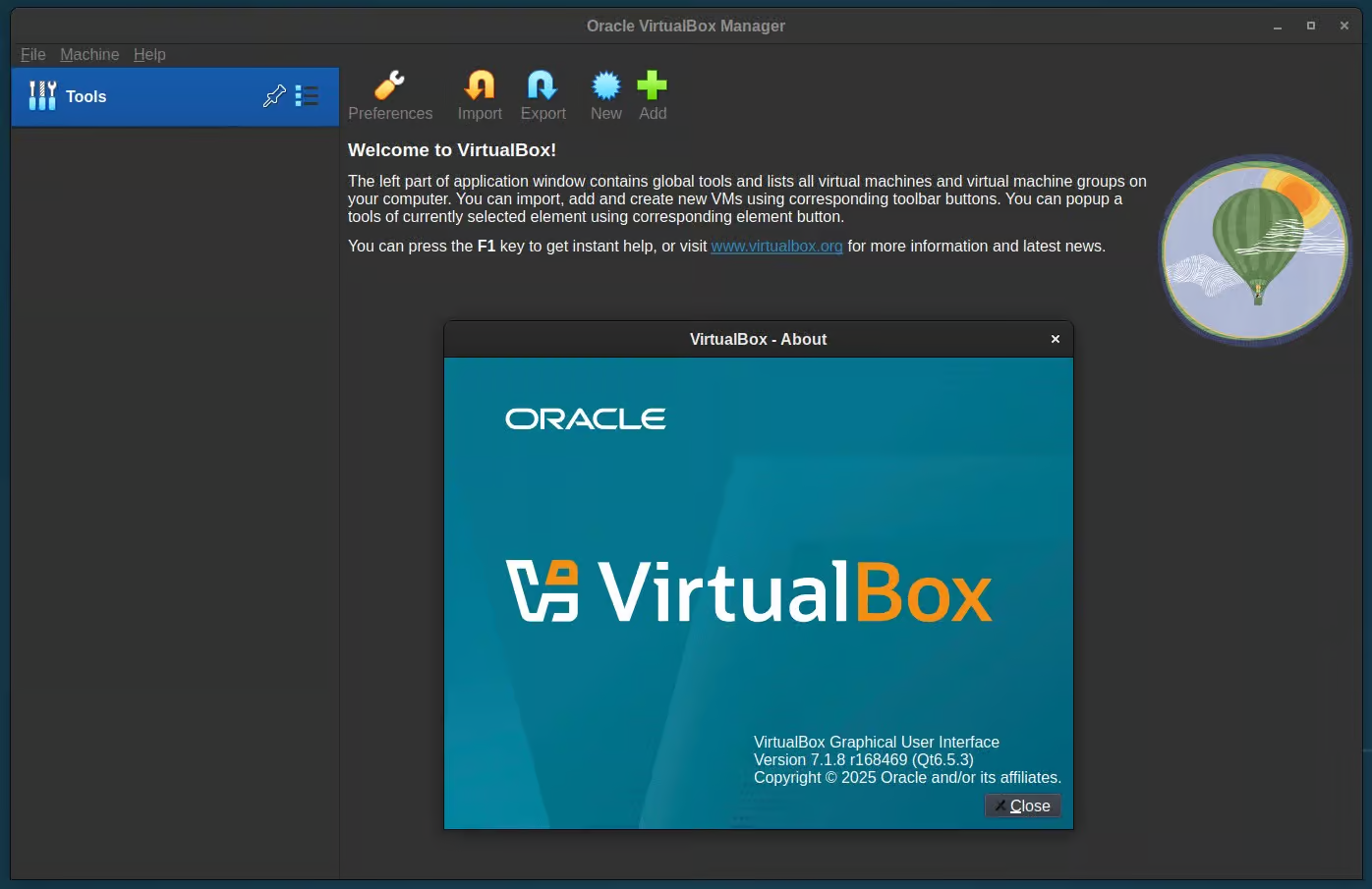Dismiss About dialog via title bar X
Image resolution: width=1372 pixels, height=889 pixels.
pyautogui.click(x=1055, y=339)
